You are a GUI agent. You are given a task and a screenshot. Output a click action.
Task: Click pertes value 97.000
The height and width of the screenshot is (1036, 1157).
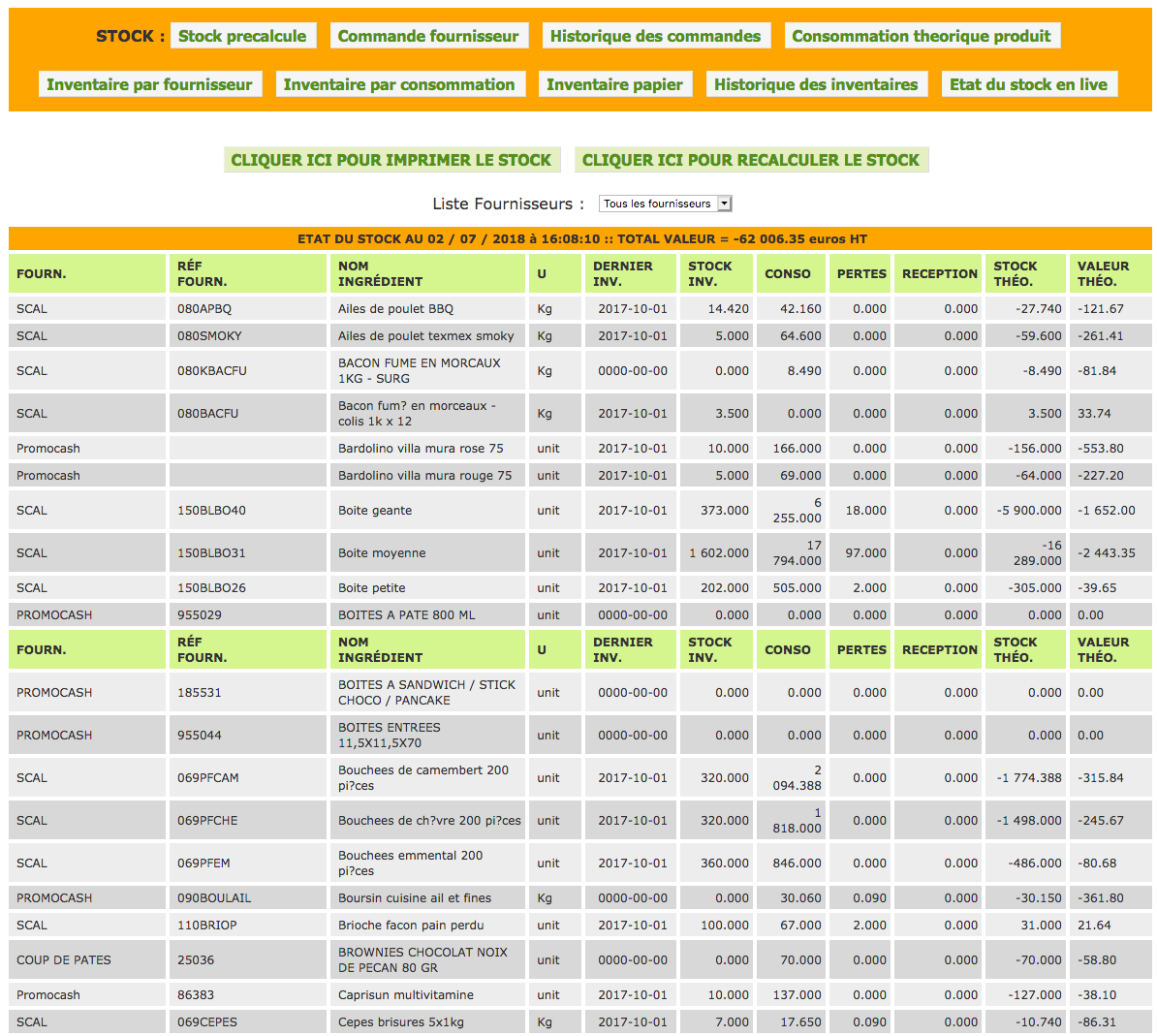pyautogui.click(x=865, y=553)
